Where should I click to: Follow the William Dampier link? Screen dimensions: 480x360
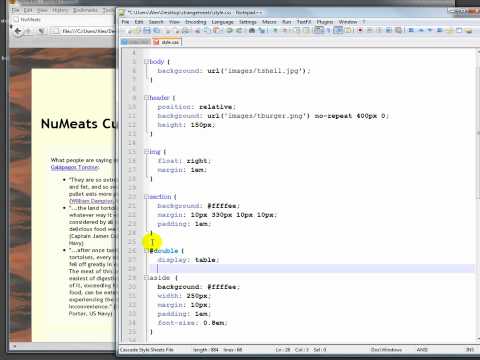(x=91, y=201)
